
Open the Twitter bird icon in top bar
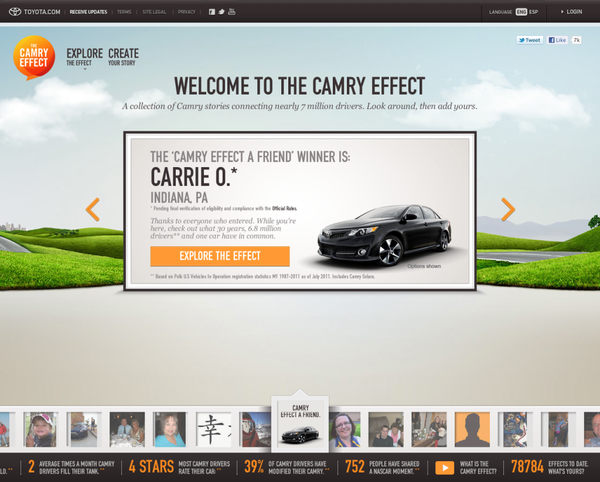click(x=221, y=12)
